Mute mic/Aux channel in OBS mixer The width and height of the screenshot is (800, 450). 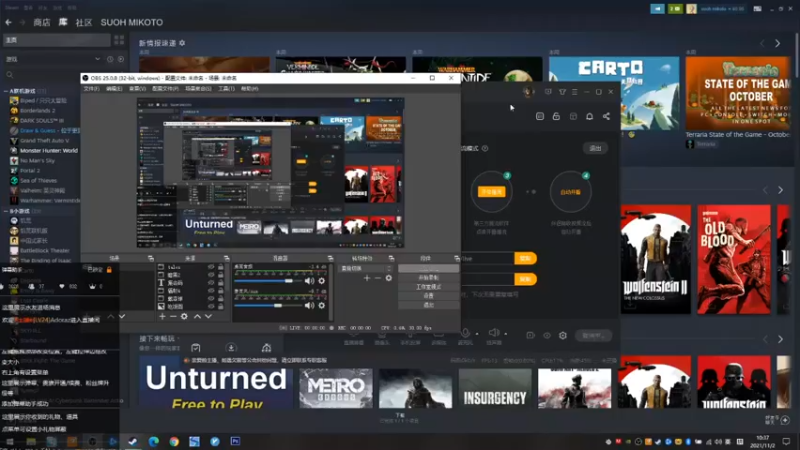(x=309, y=305)
